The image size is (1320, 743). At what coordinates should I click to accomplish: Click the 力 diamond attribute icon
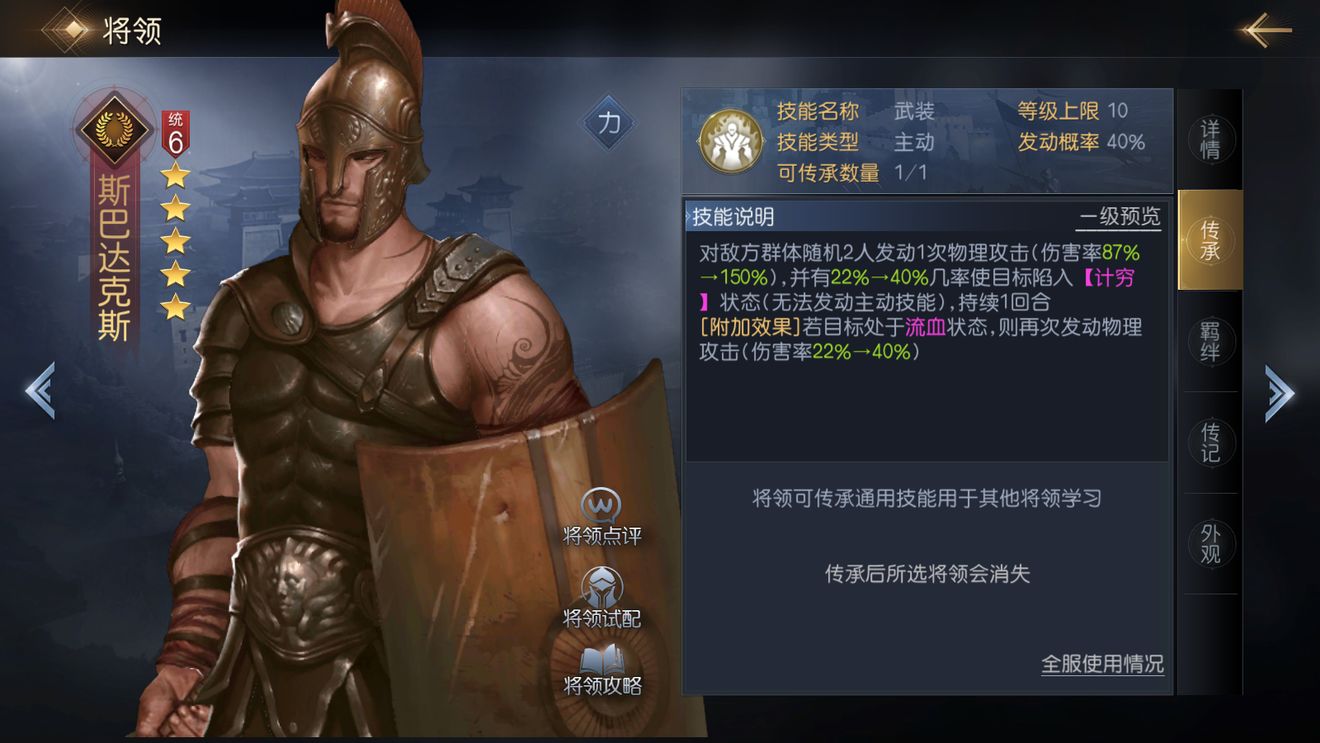pos(609,122)
